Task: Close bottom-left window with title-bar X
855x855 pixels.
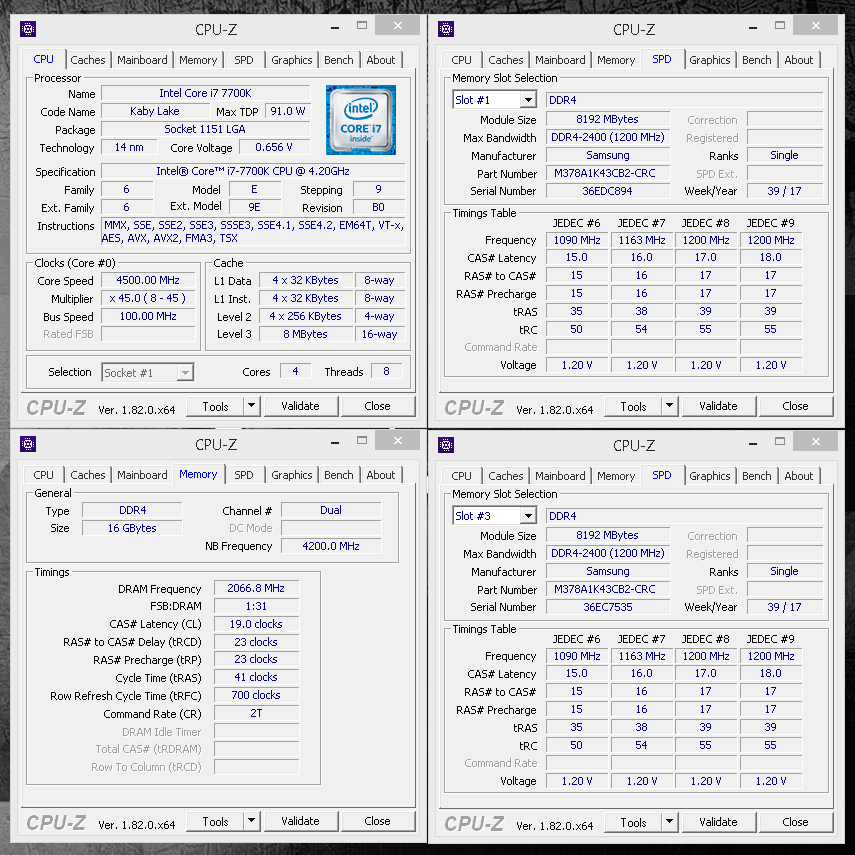Action: (x=398, y=441)
